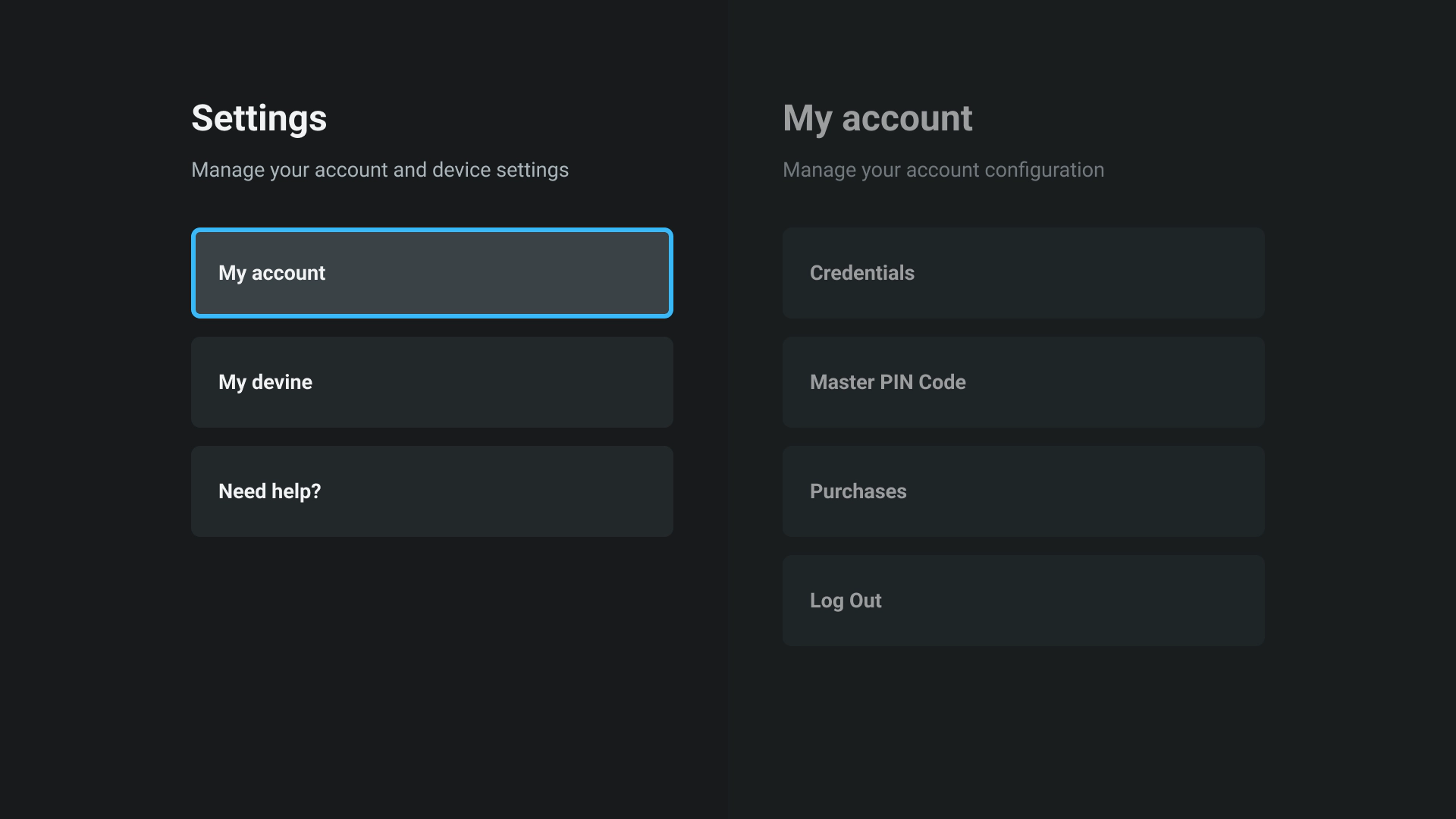Open the Credentials option
1456x819 pixels.
point(1023,273)
